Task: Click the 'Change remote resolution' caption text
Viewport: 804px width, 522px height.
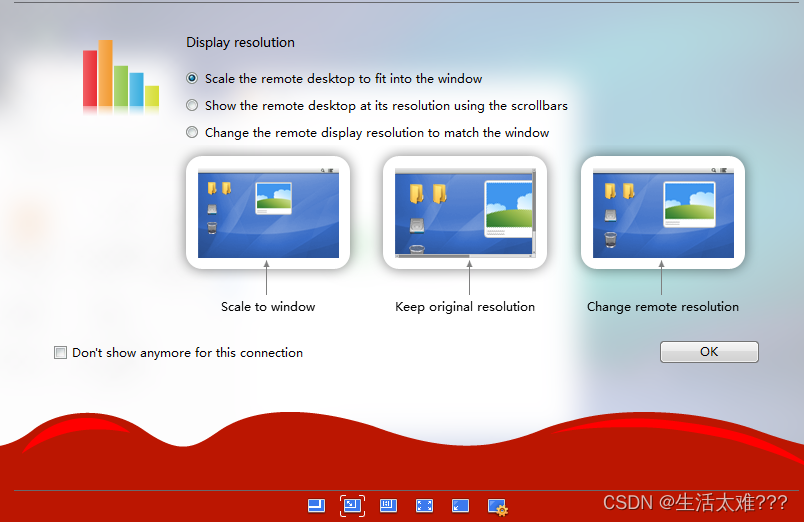Action: pyautogui.click(x=663, y=307)
